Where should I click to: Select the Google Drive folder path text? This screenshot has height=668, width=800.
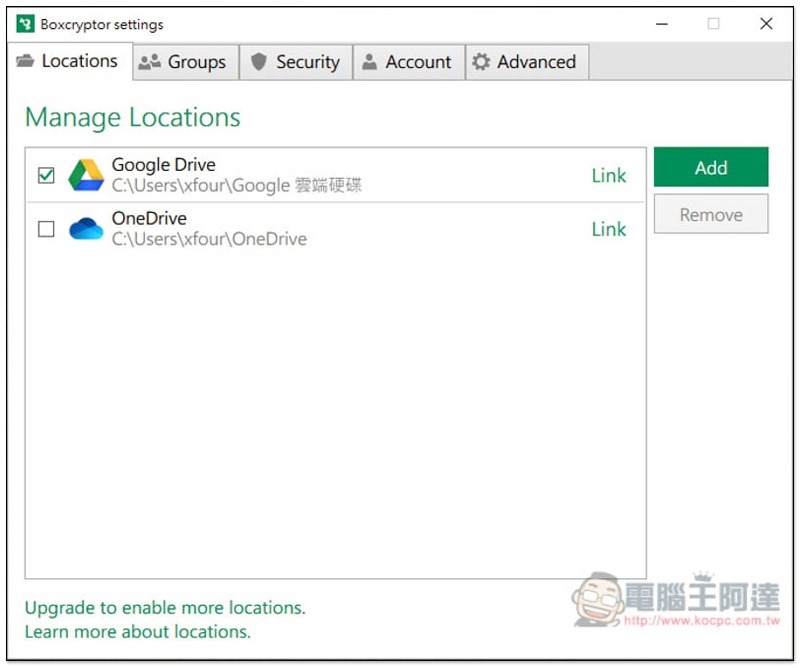[x=236, y=185]
